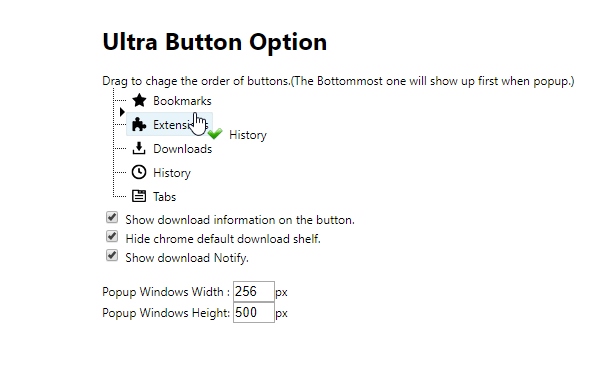Uncheck Hide chrome default download shelf

coord(112,236)
